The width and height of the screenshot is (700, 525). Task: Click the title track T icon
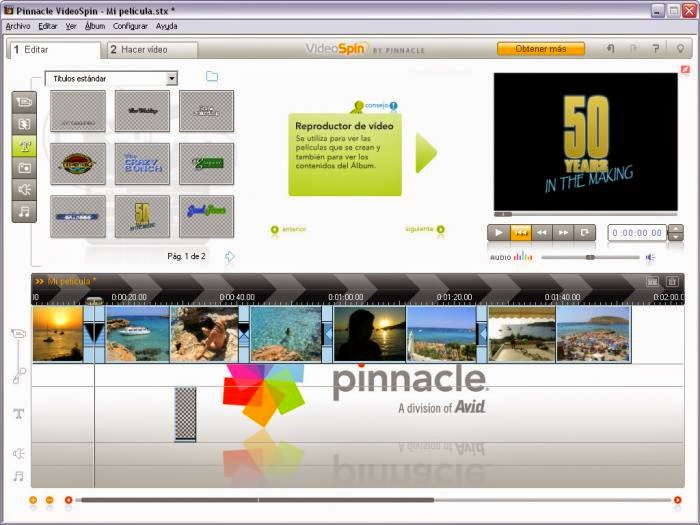tap(18, 414)
